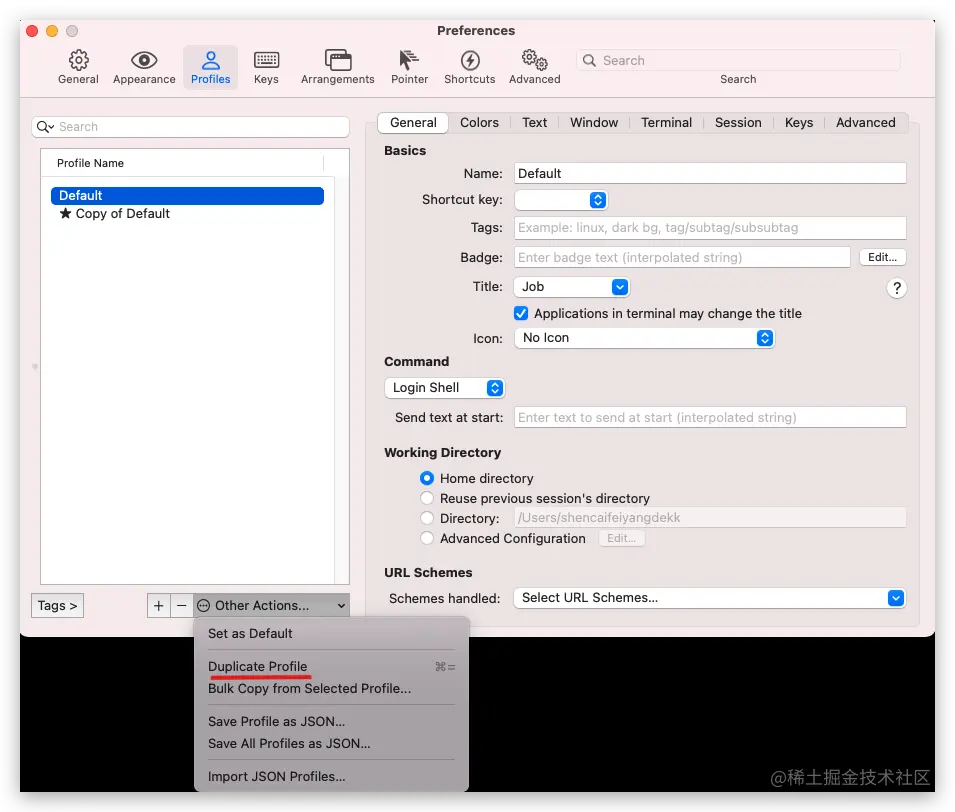Click the Preferences toolbar Search field
Screen dimensions: 955x812
coord(738,60)
